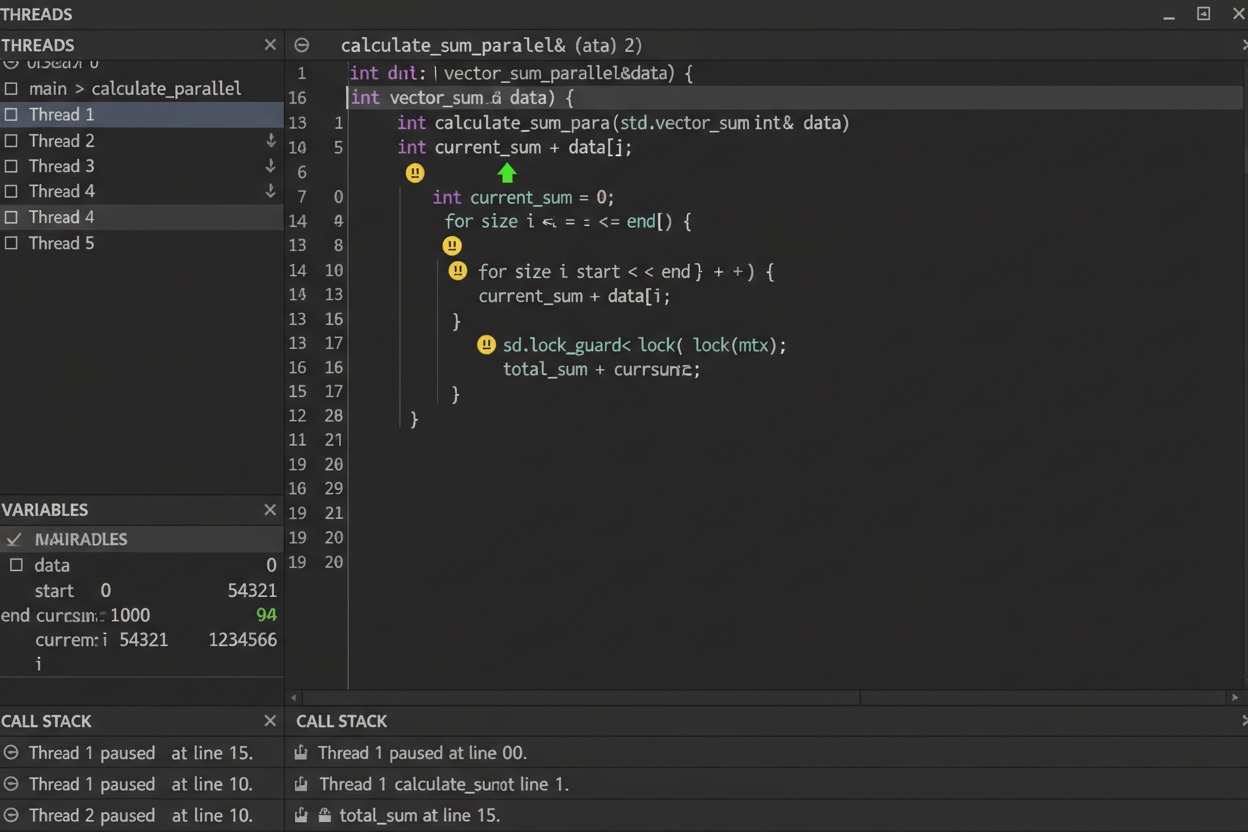1248x832 pixels.
Task: Click the code line 'int current_sum = 0;'
Action: 523,197
